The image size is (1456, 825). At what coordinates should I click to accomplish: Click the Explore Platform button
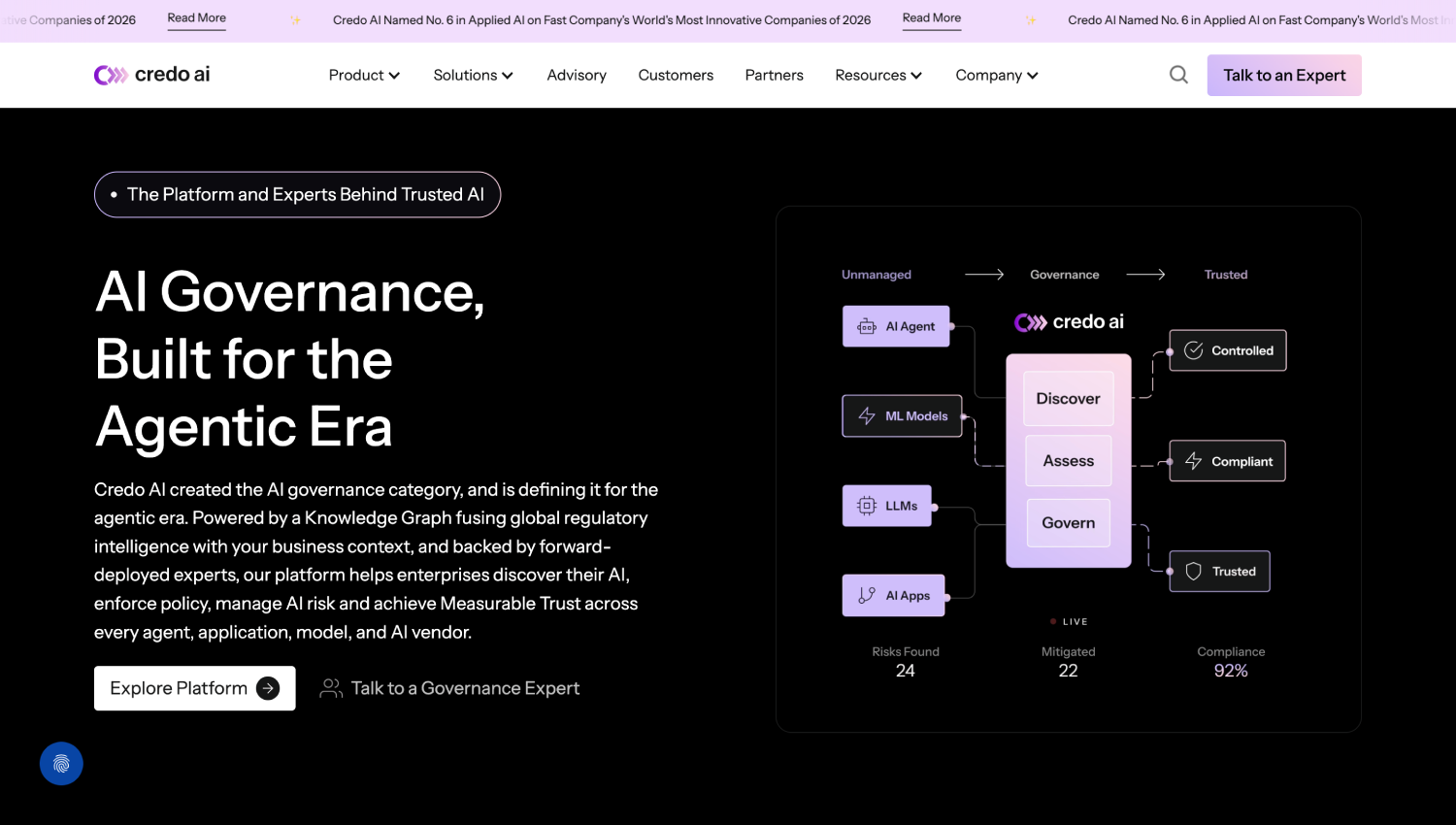pyautogui.click(x=195, y=688)
